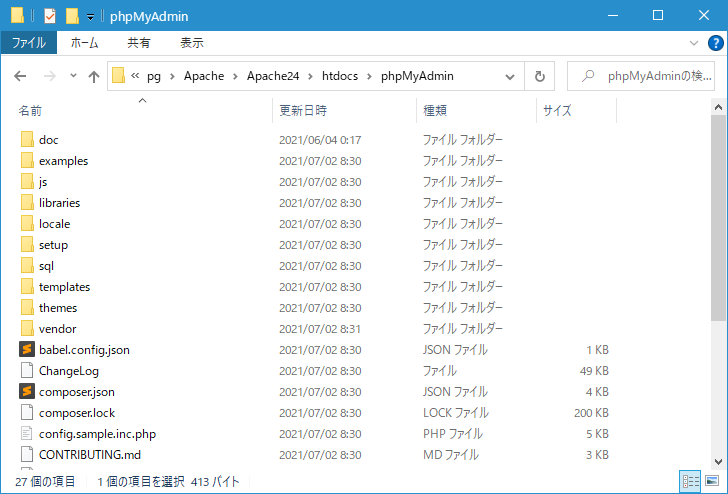Sort by 更新日時 column header
This screenshot has height=494, width=728.
click(344, 110)
